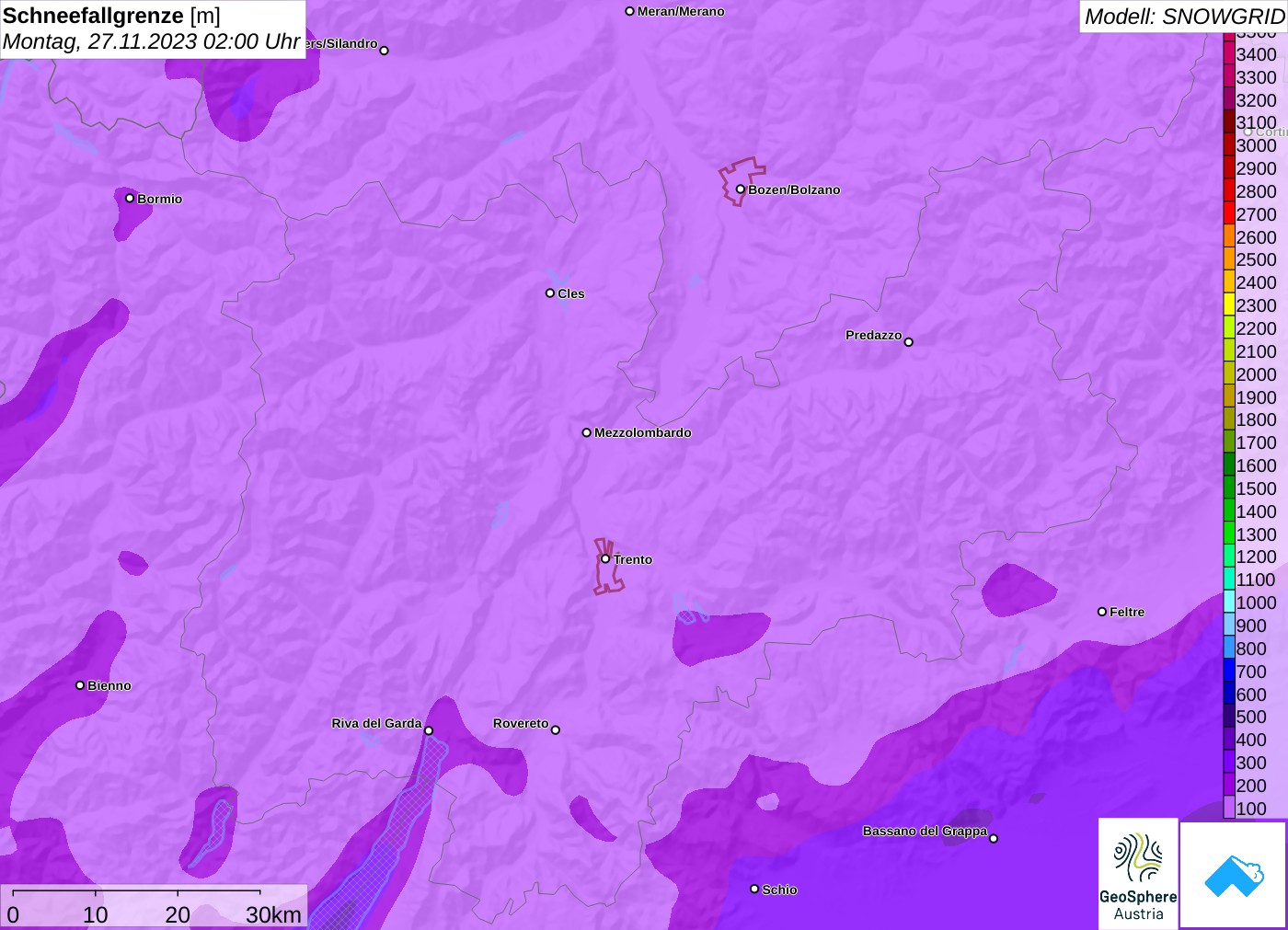The height and width of the screenshot is (930, 1288).
Task: Click the 200 legend value
Action: pos(1251,786)
